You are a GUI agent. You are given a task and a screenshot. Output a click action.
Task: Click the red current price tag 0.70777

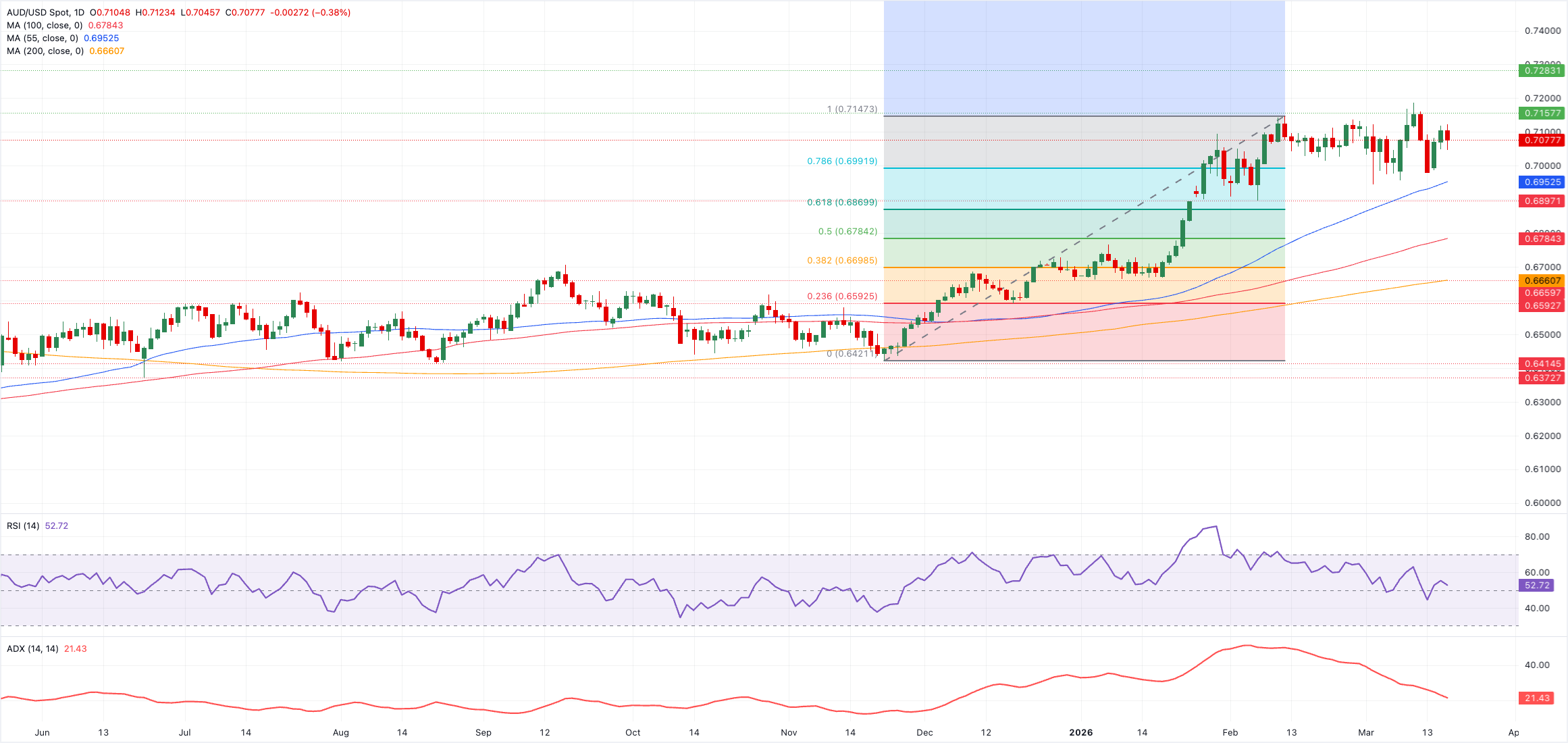[1542, 140]
